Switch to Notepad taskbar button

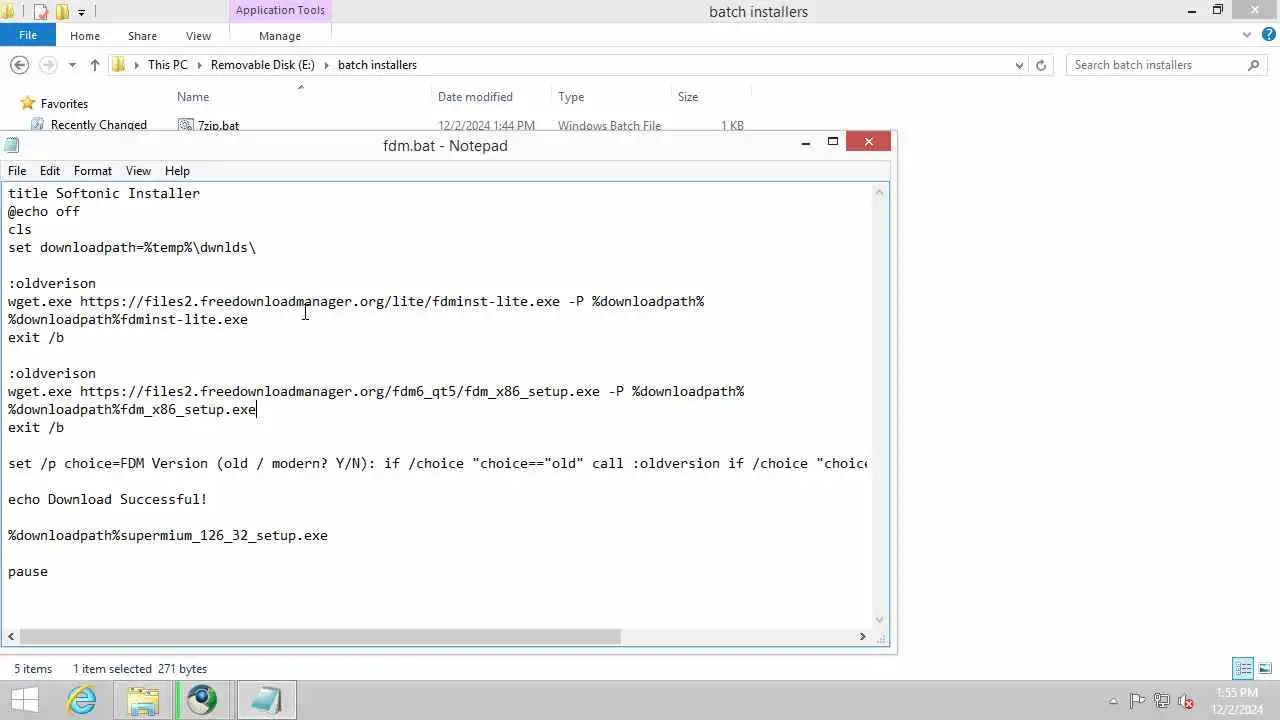266,700
